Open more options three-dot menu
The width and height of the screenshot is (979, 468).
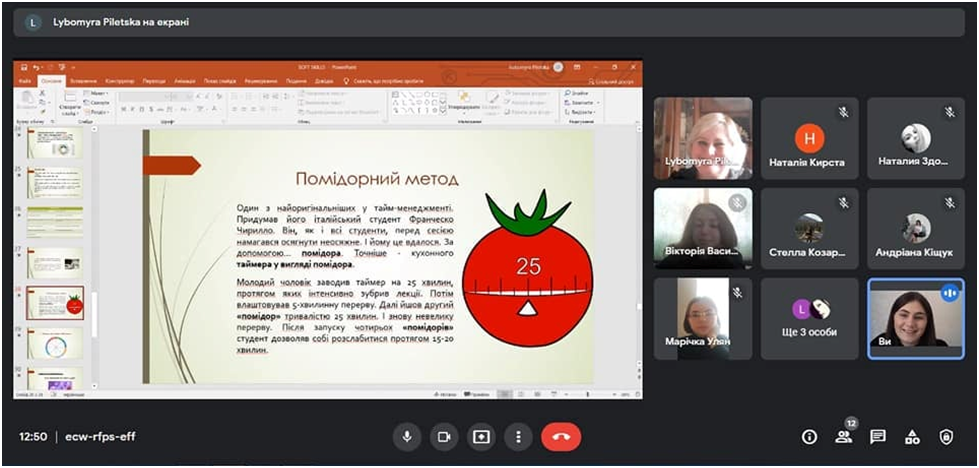(x=517, y=436)
